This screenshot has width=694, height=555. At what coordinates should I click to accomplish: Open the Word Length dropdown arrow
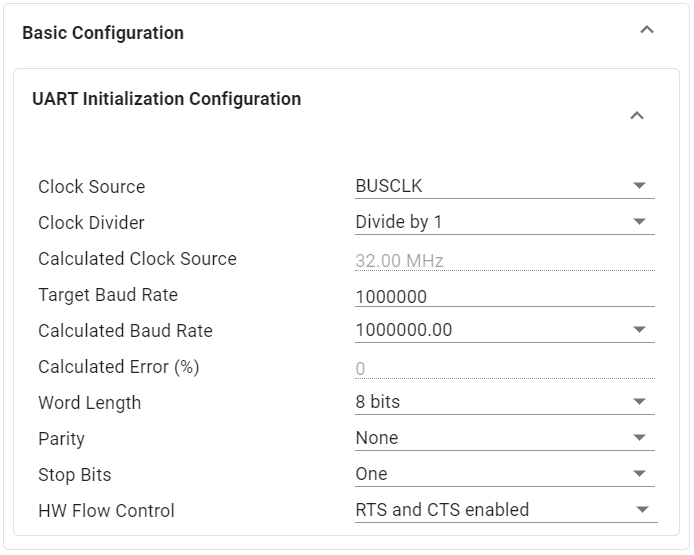640,402
